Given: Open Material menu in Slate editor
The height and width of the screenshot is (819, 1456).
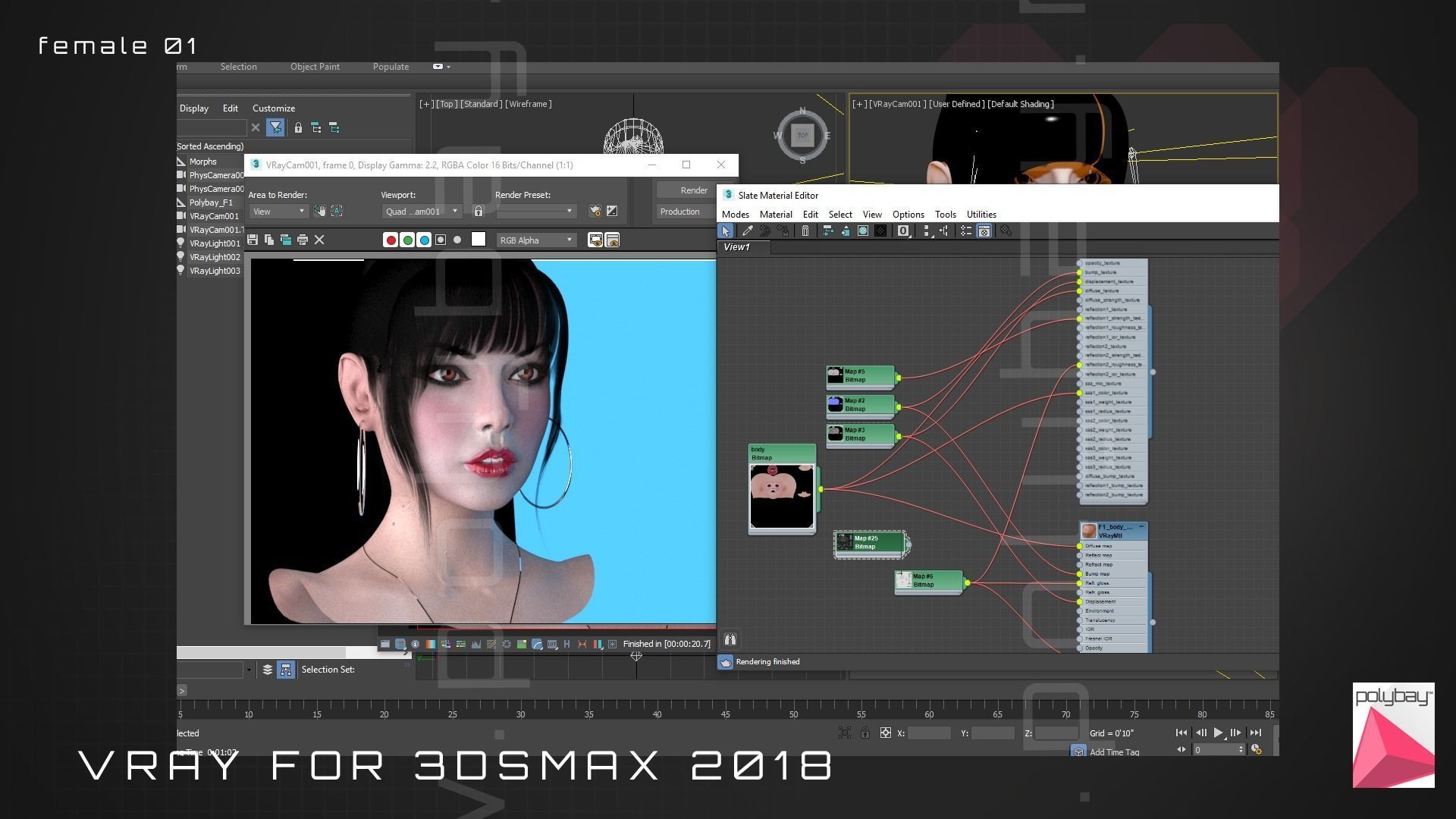Looking at the screenshot, I should 776,215.
